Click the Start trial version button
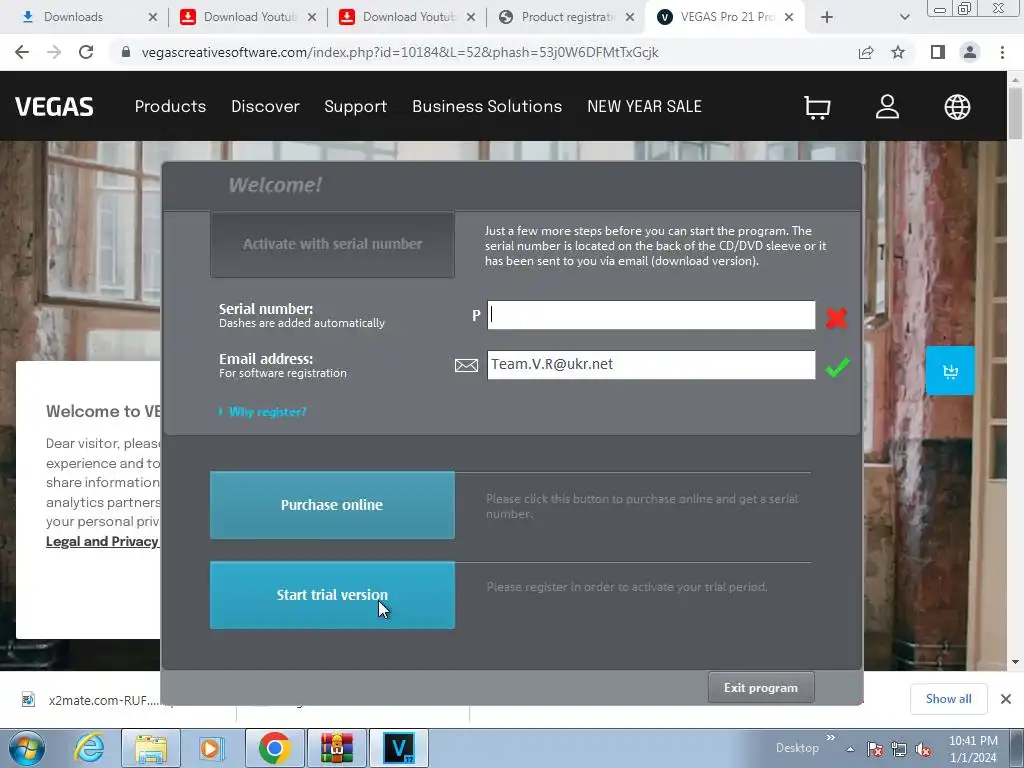Screen dimensions: 1024x768 (x=332, y=595)
